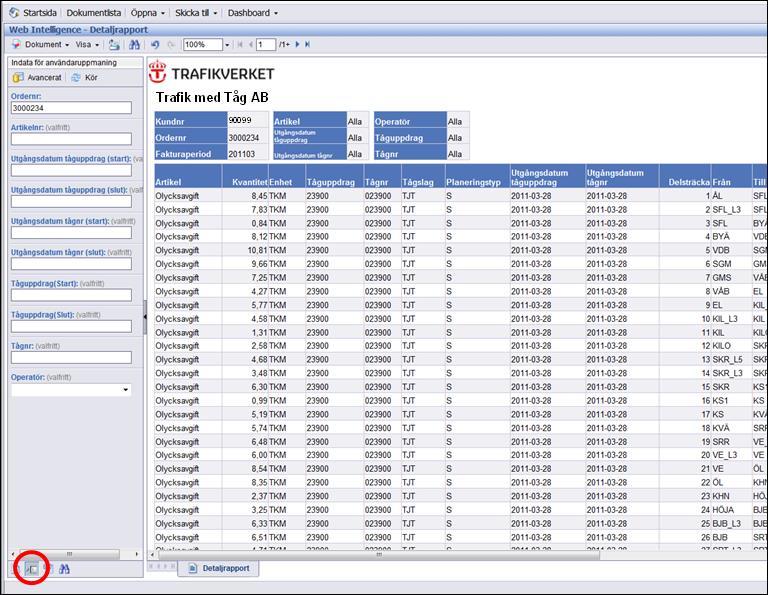This screenshot has height=595, width=768.
Task: Open the Dokumentlista page
Action: pos(94,13)
